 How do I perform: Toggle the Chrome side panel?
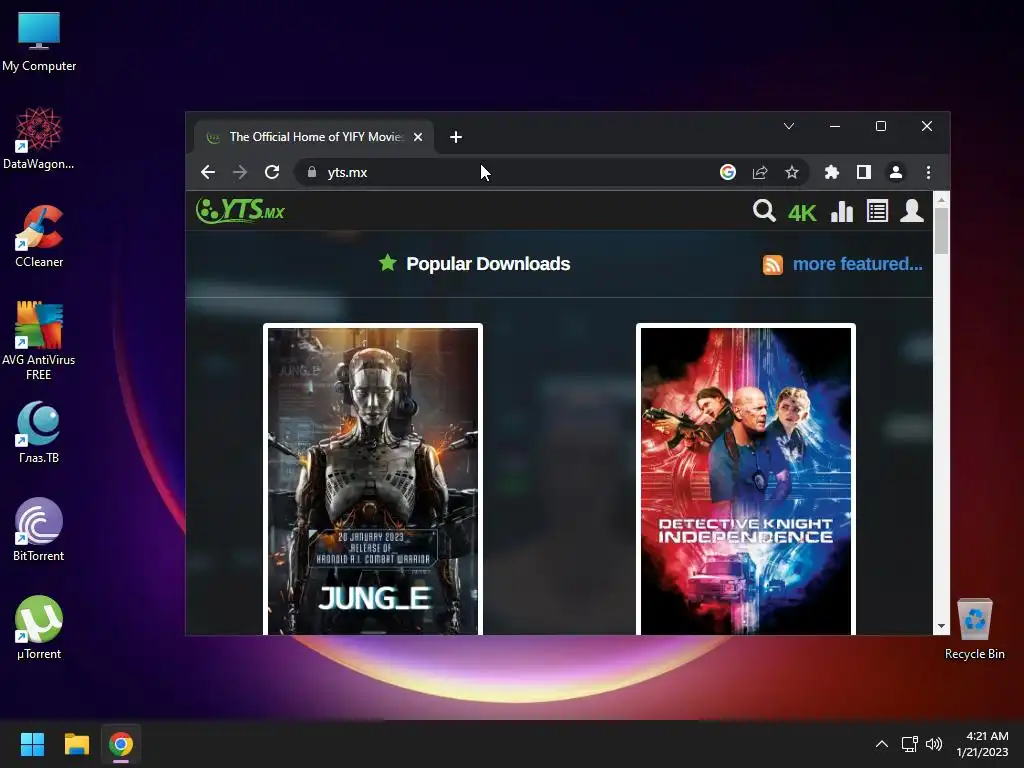point(863,172)
